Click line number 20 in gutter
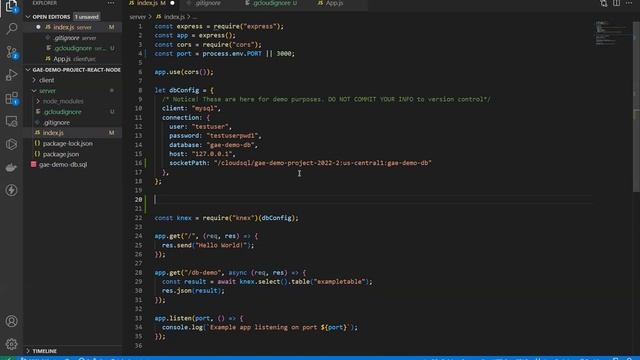The image size is (640, 360). [138, 199]
